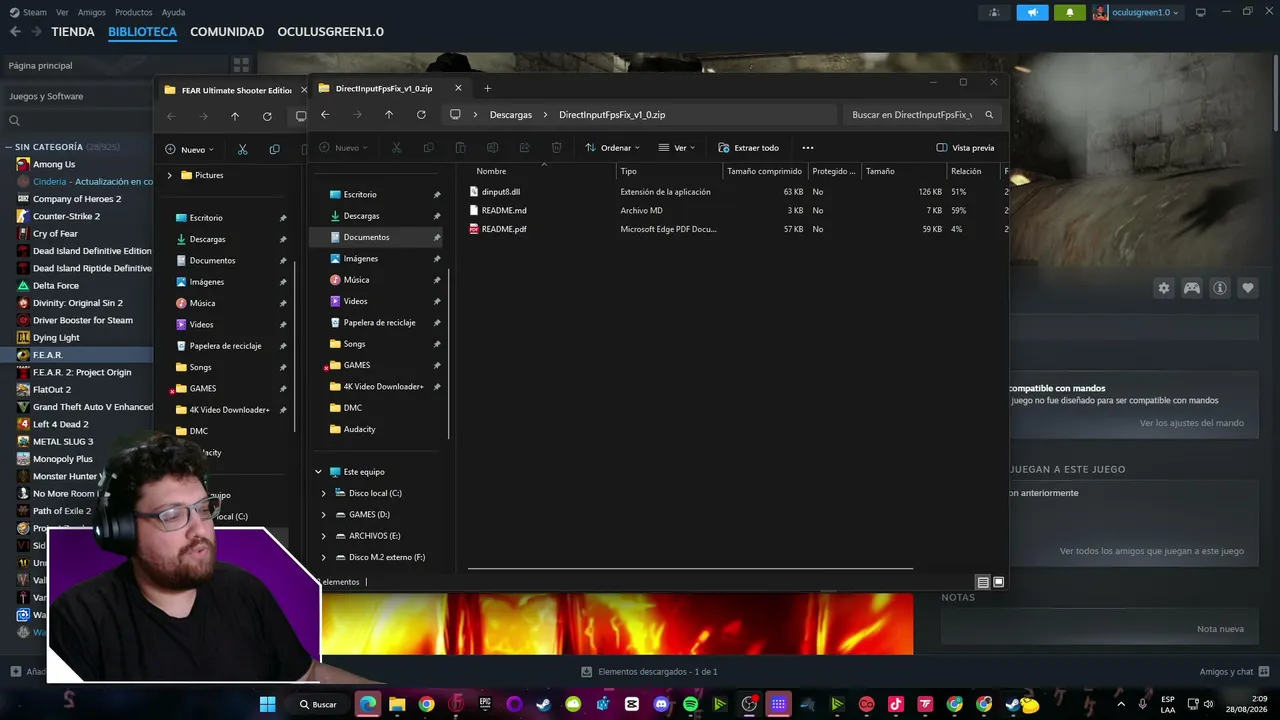Toggle the Vista previa pane

click(965, 148)
